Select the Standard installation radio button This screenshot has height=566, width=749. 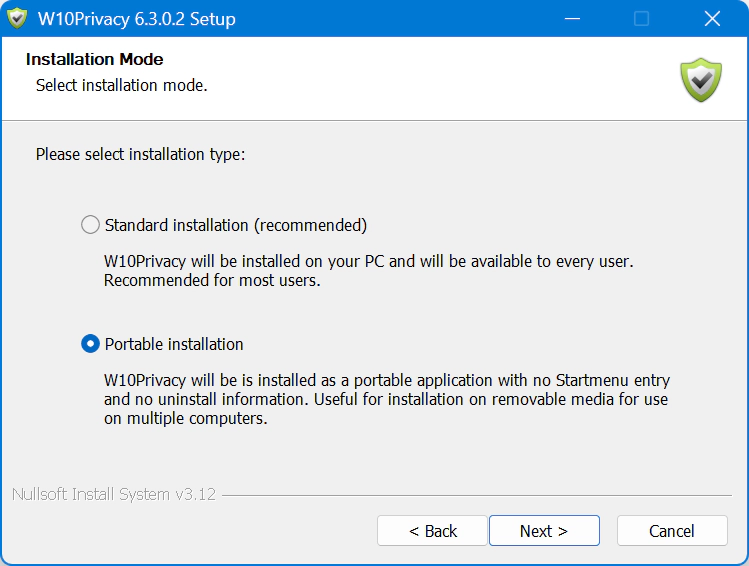90,224
